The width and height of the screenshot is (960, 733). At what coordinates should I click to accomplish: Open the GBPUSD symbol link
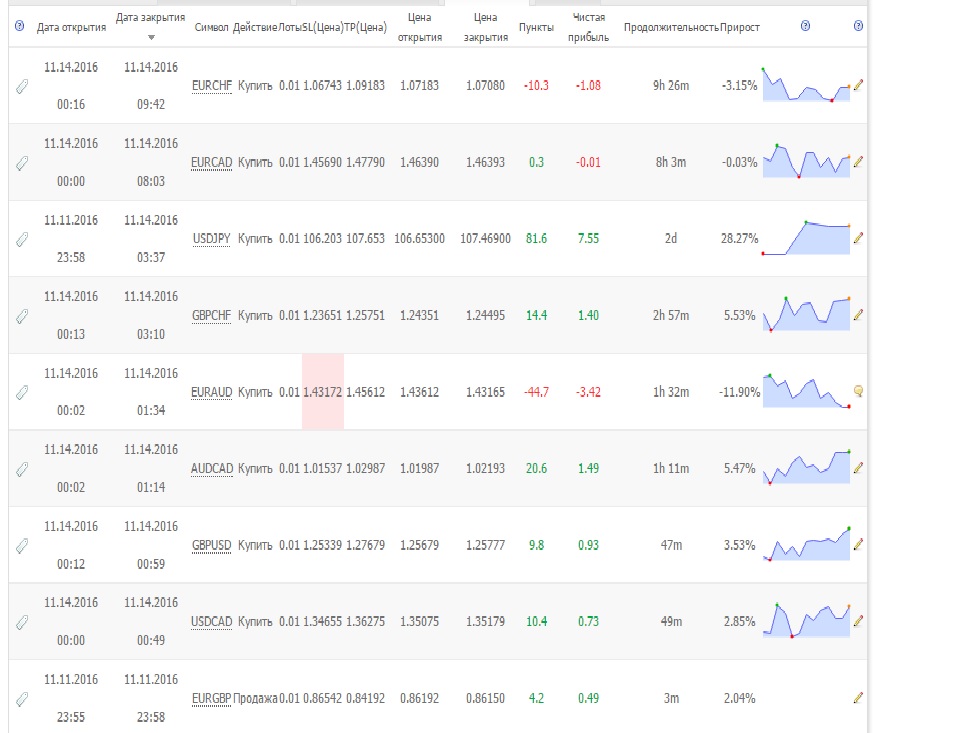click(212, 545)
